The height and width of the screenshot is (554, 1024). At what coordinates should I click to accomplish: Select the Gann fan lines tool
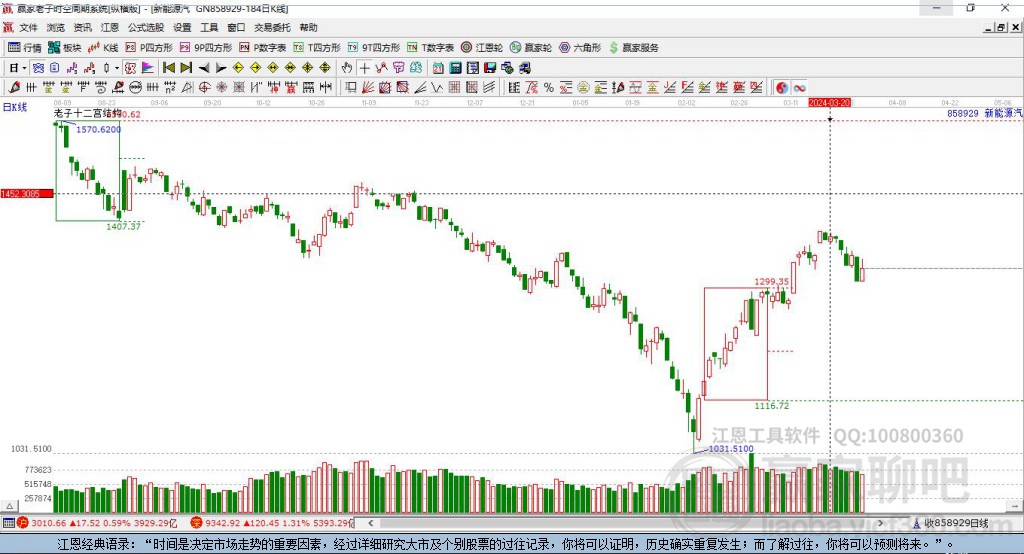(x=367, y=88)
